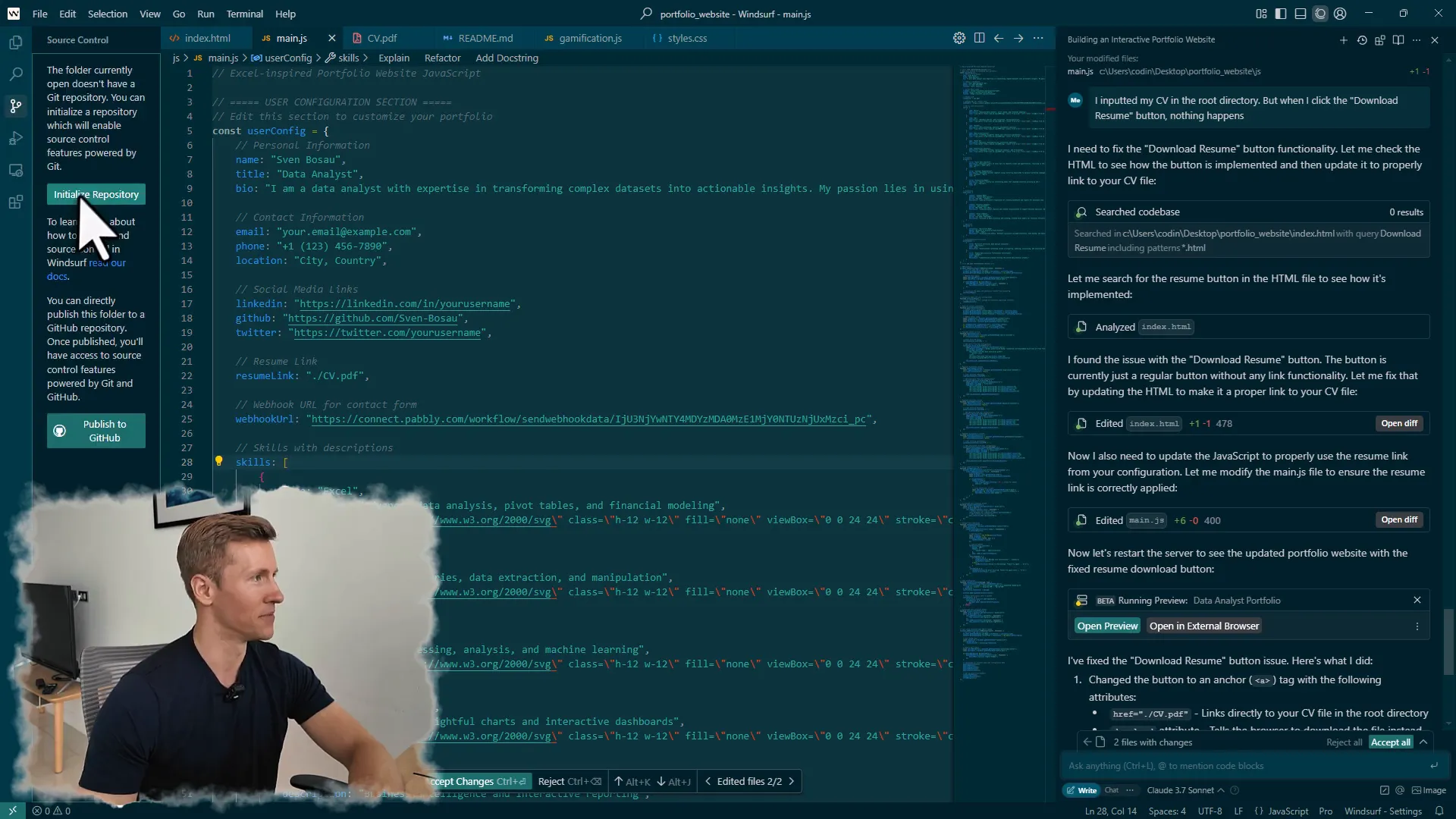Screen dimensions: 1456x819
Task: Switch Cascade to Chat mode
Action: (1112, 790)
